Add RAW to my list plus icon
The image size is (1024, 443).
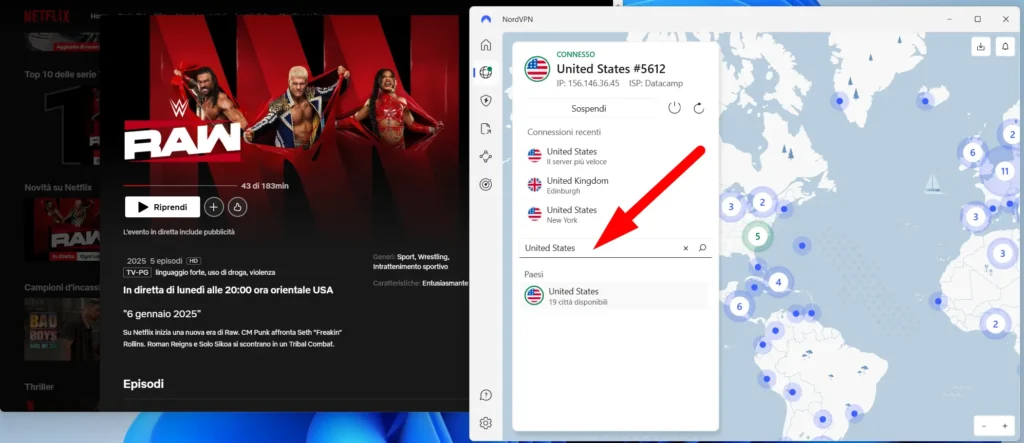point(214,207)
